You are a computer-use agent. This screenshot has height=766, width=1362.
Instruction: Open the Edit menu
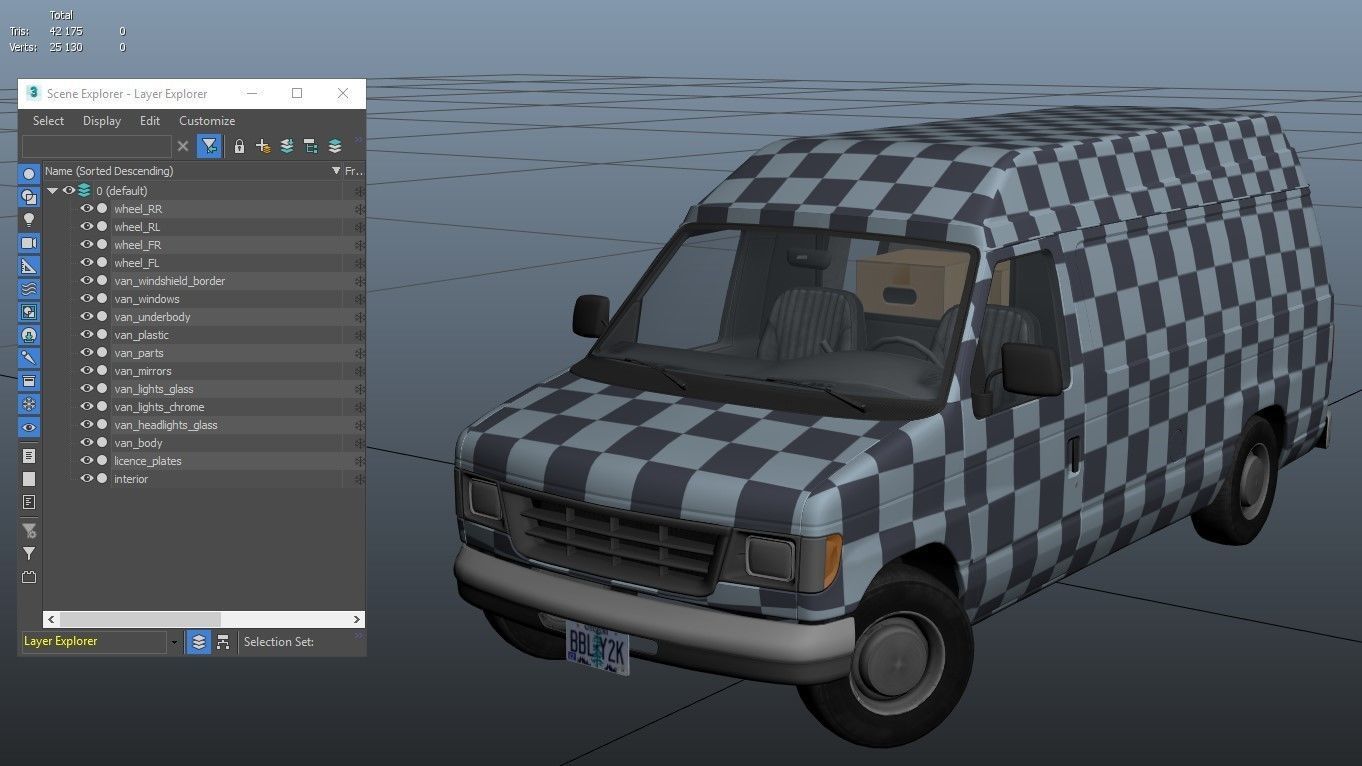click(x=150, y=121)
